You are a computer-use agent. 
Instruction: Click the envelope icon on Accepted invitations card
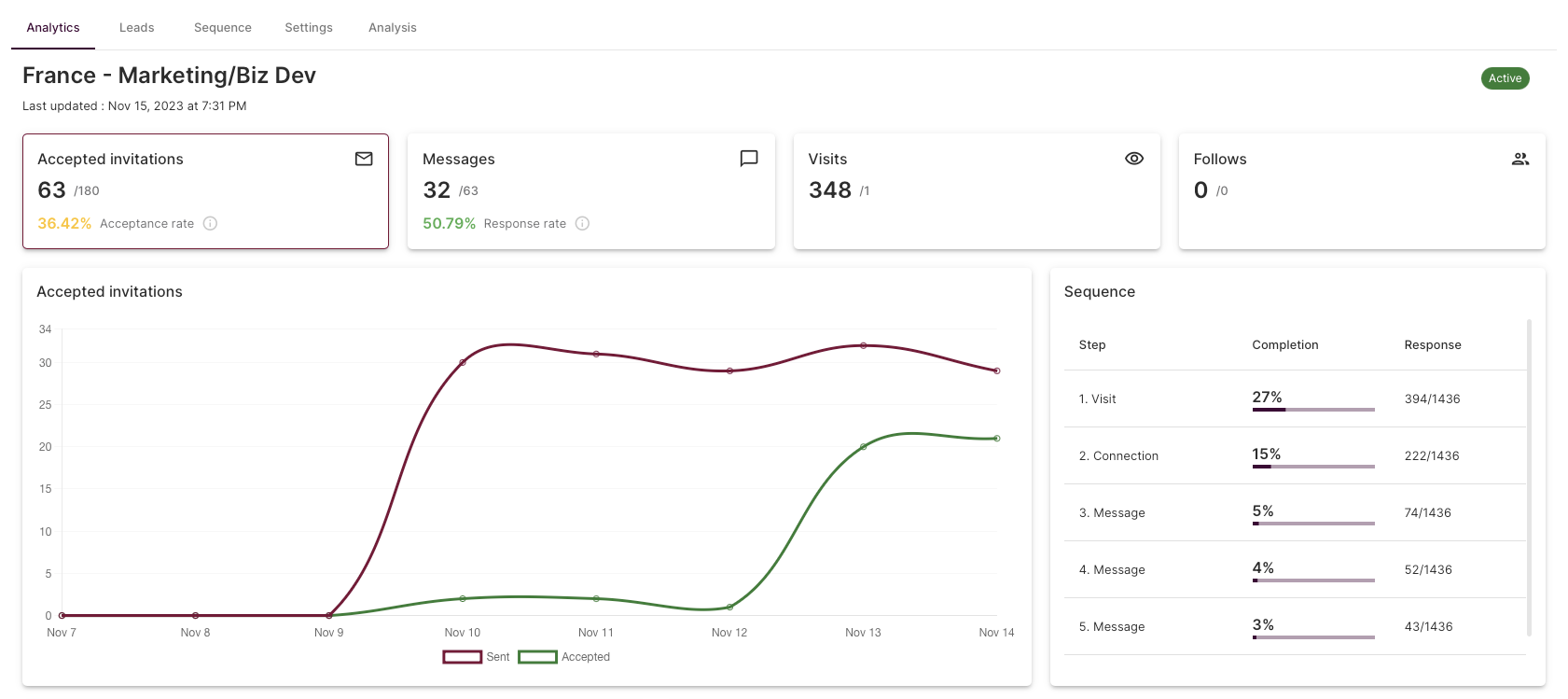click(x=364, y=159)
